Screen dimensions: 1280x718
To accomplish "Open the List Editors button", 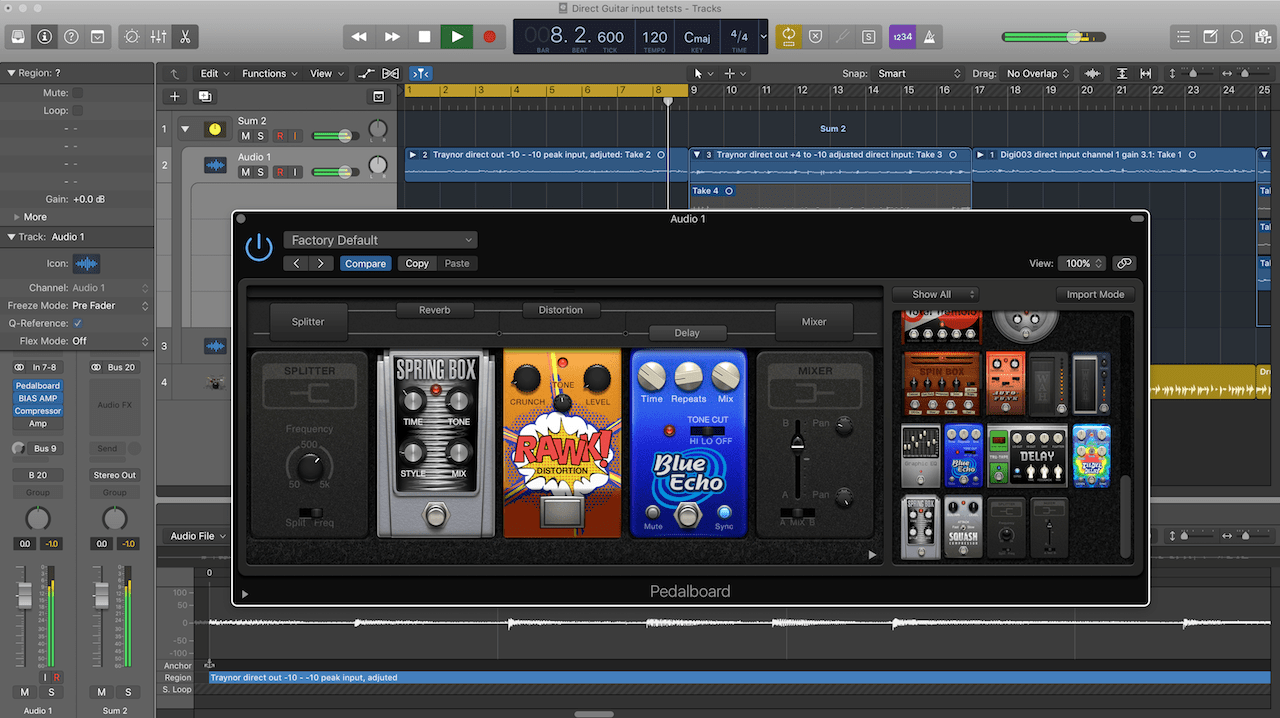I will [1183, 37].
